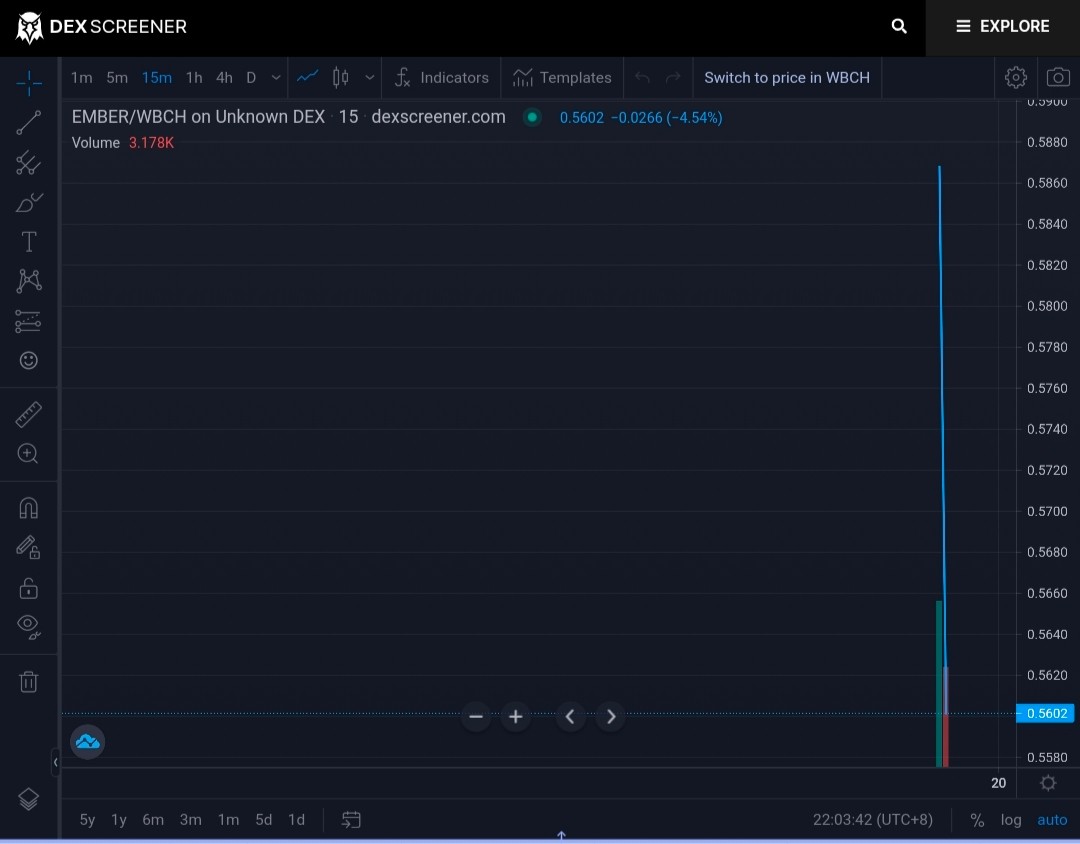Screen dimensions: 1080x844
Task: Open price scale settings gear
Action: click(x=1048, y=783)
